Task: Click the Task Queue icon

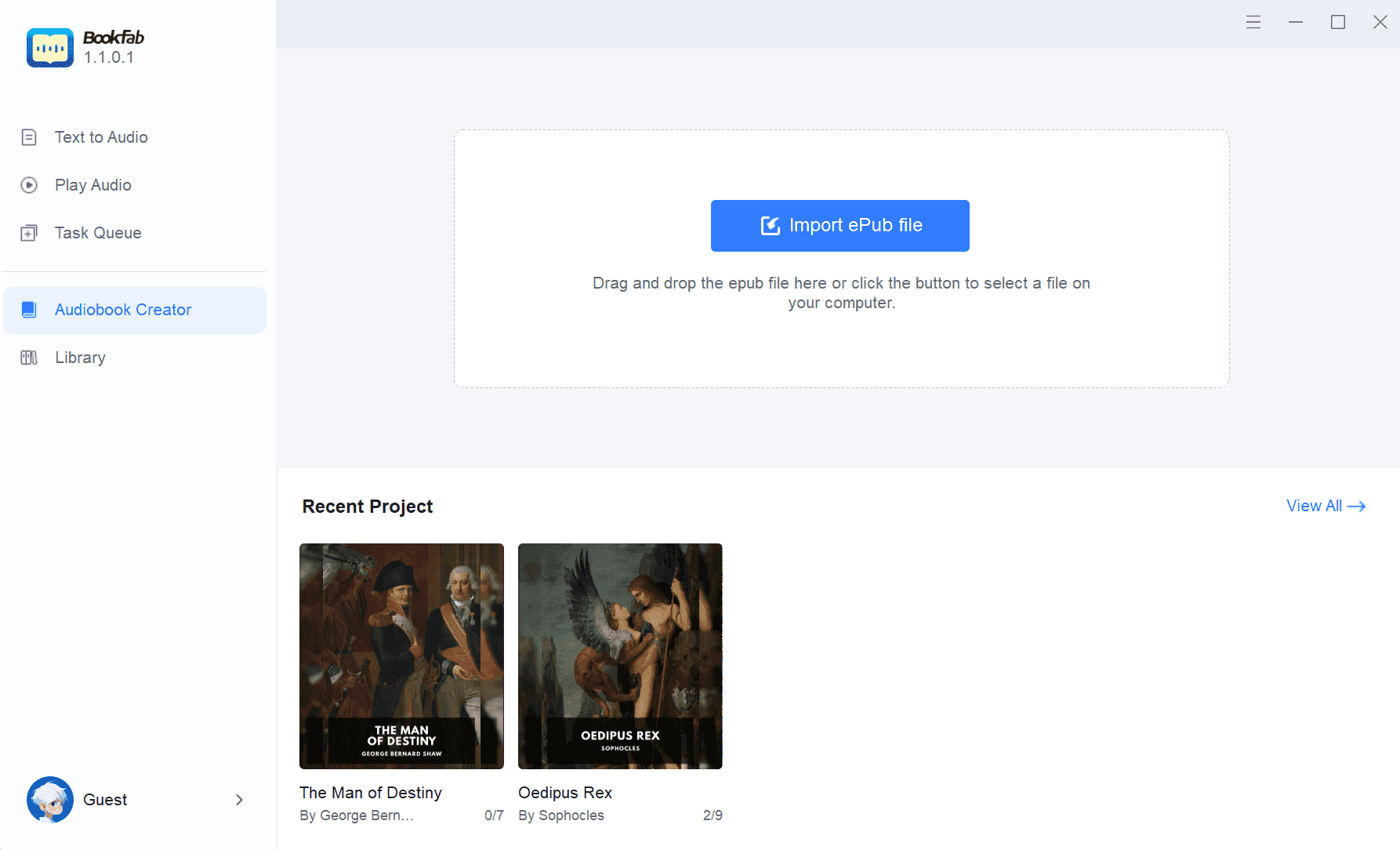Action: tap(29, 233)
